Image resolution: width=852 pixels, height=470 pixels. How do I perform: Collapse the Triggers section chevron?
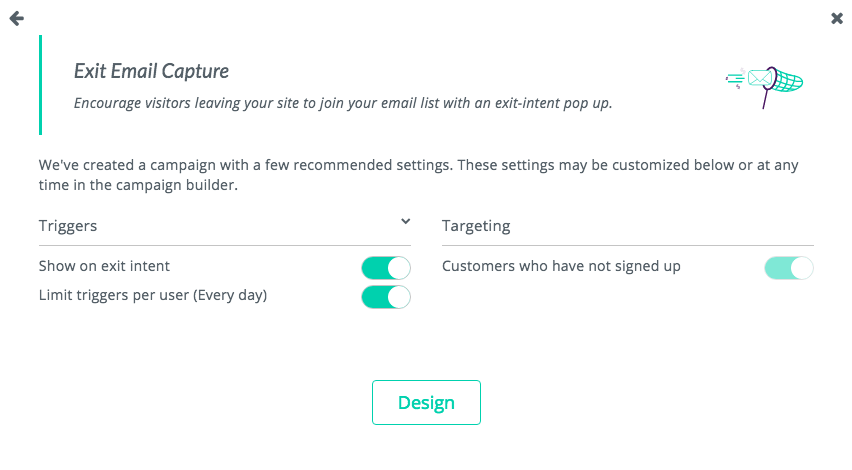pyautogui.click(x=405, y=221)
